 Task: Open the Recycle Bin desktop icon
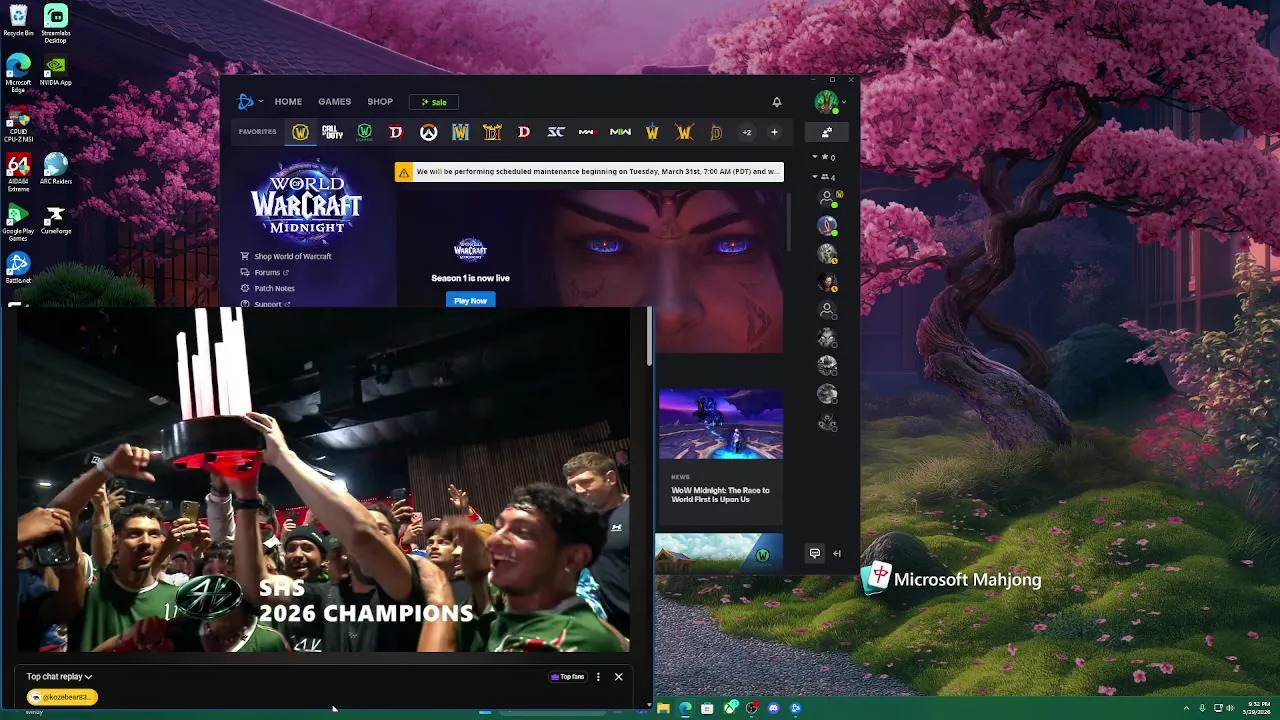click(x=18, y=21)
